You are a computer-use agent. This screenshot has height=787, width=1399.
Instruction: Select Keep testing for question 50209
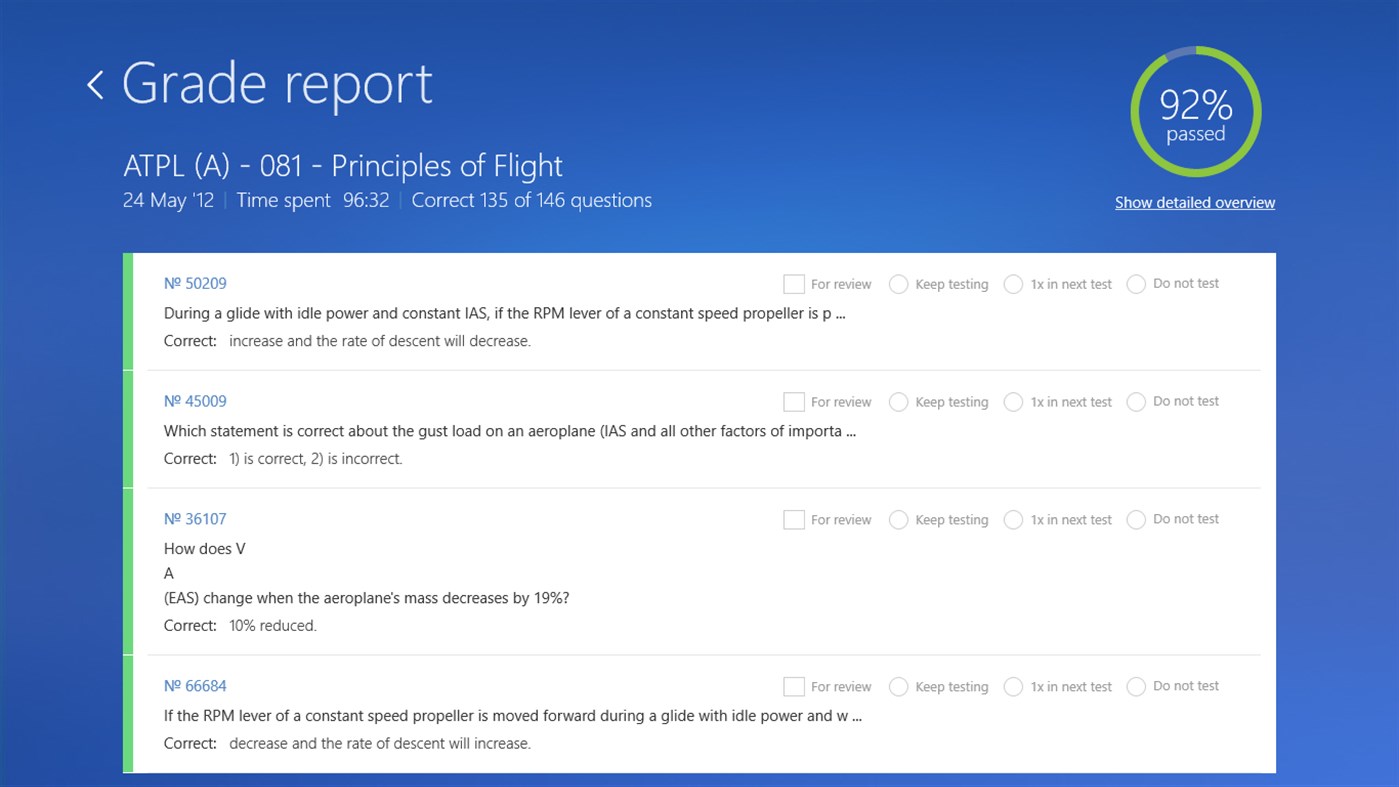pos(898,284)
